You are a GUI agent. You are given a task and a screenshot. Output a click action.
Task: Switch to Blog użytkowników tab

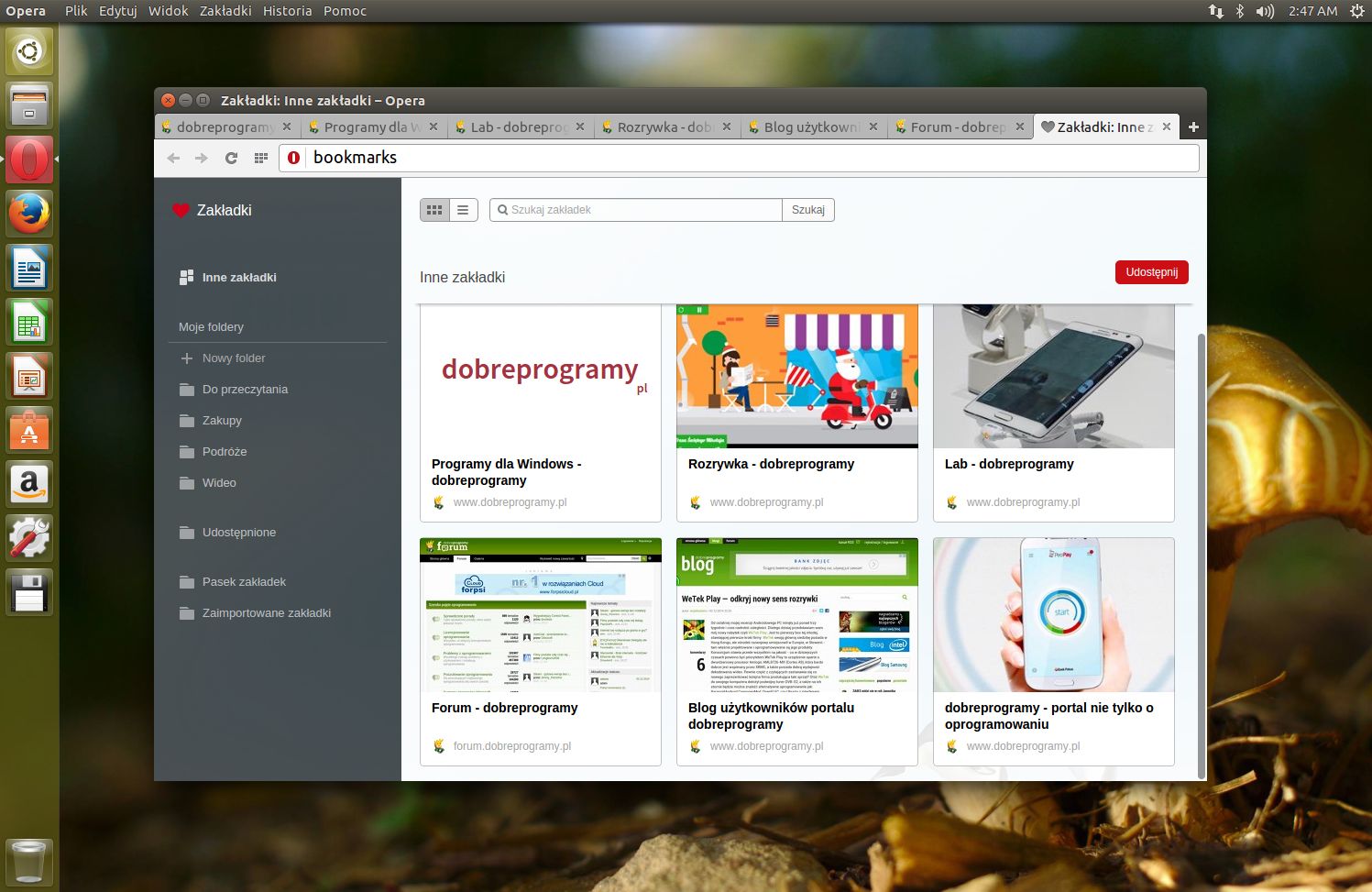(x=813, y=127)
